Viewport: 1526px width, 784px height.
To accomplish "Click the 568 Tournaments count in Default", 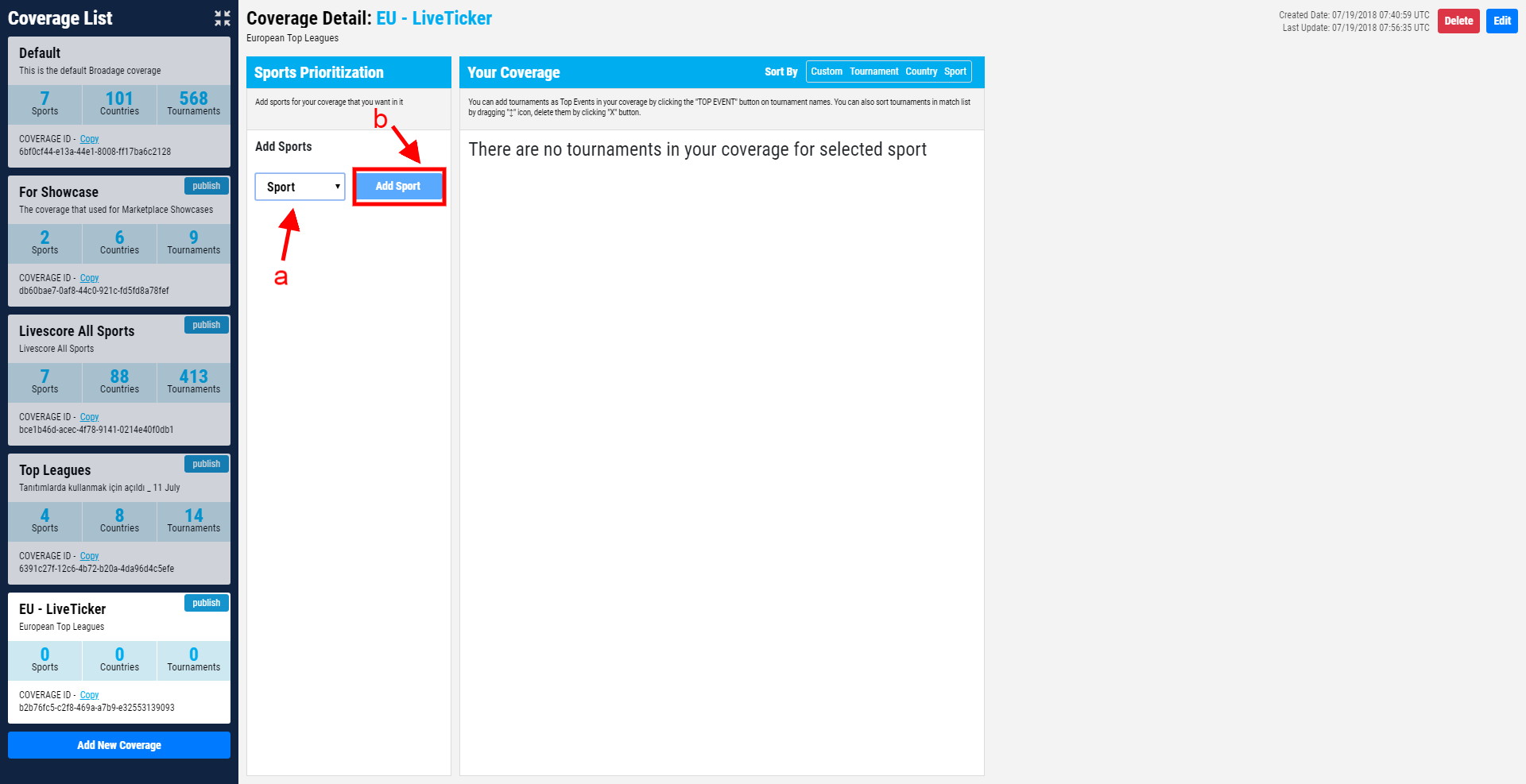I will pos(193,104).
